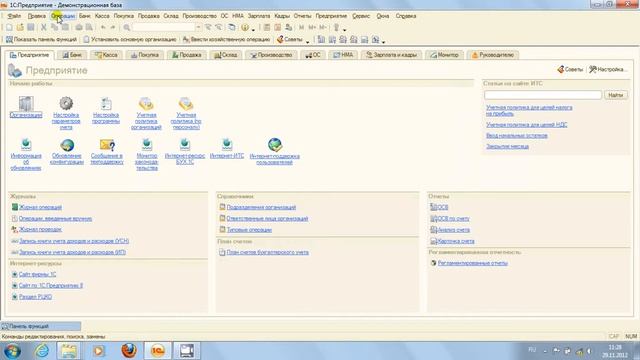
Task: Open Сайт фирмы 1С link
Action: [x=37, y=274]
